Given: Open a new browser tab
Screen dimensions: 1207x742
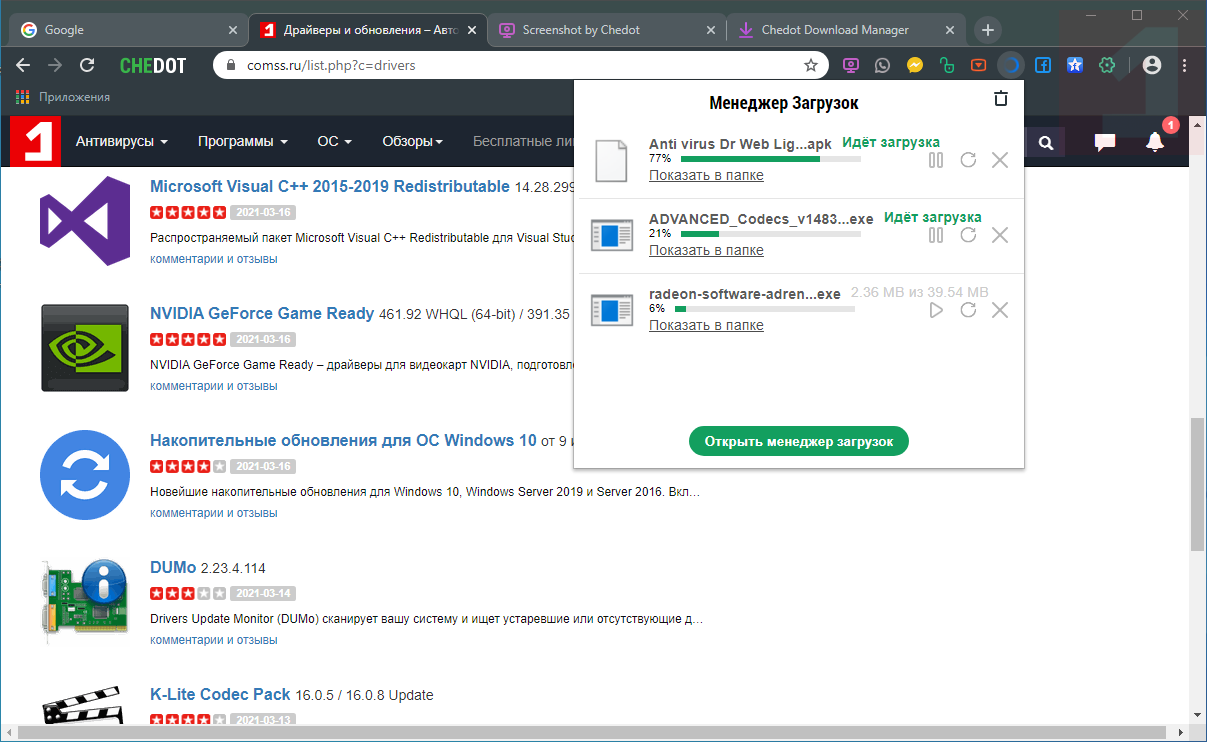Looking at the screenshot, I should point(988,30).
